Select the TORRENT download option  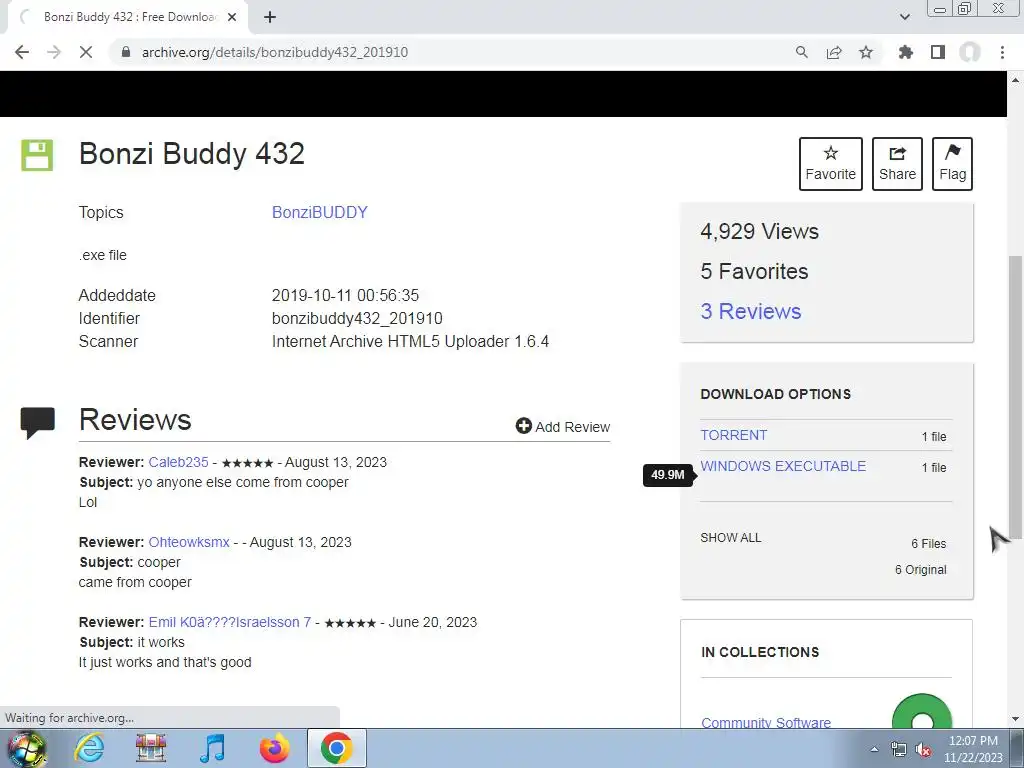coord(733,435)
